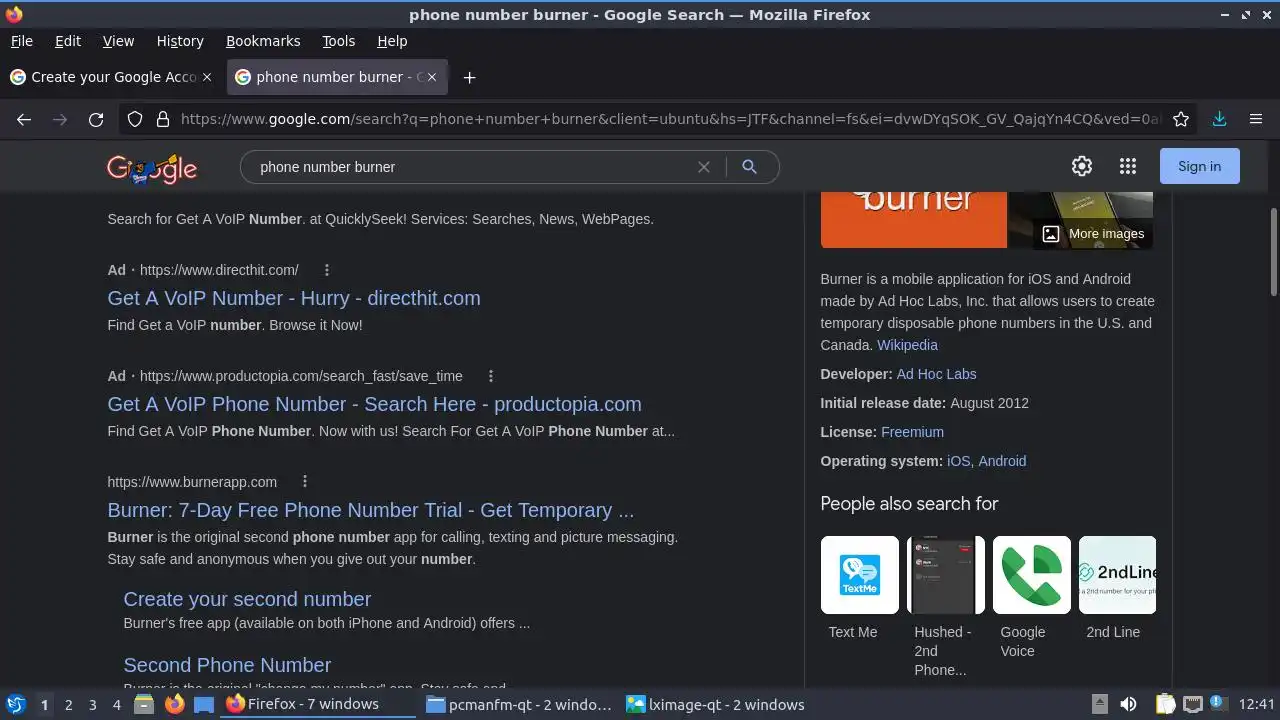Viewport: 1280px width, 720px height.
Task: Open the Android operating system link
Action: (x=1002, y=461)
